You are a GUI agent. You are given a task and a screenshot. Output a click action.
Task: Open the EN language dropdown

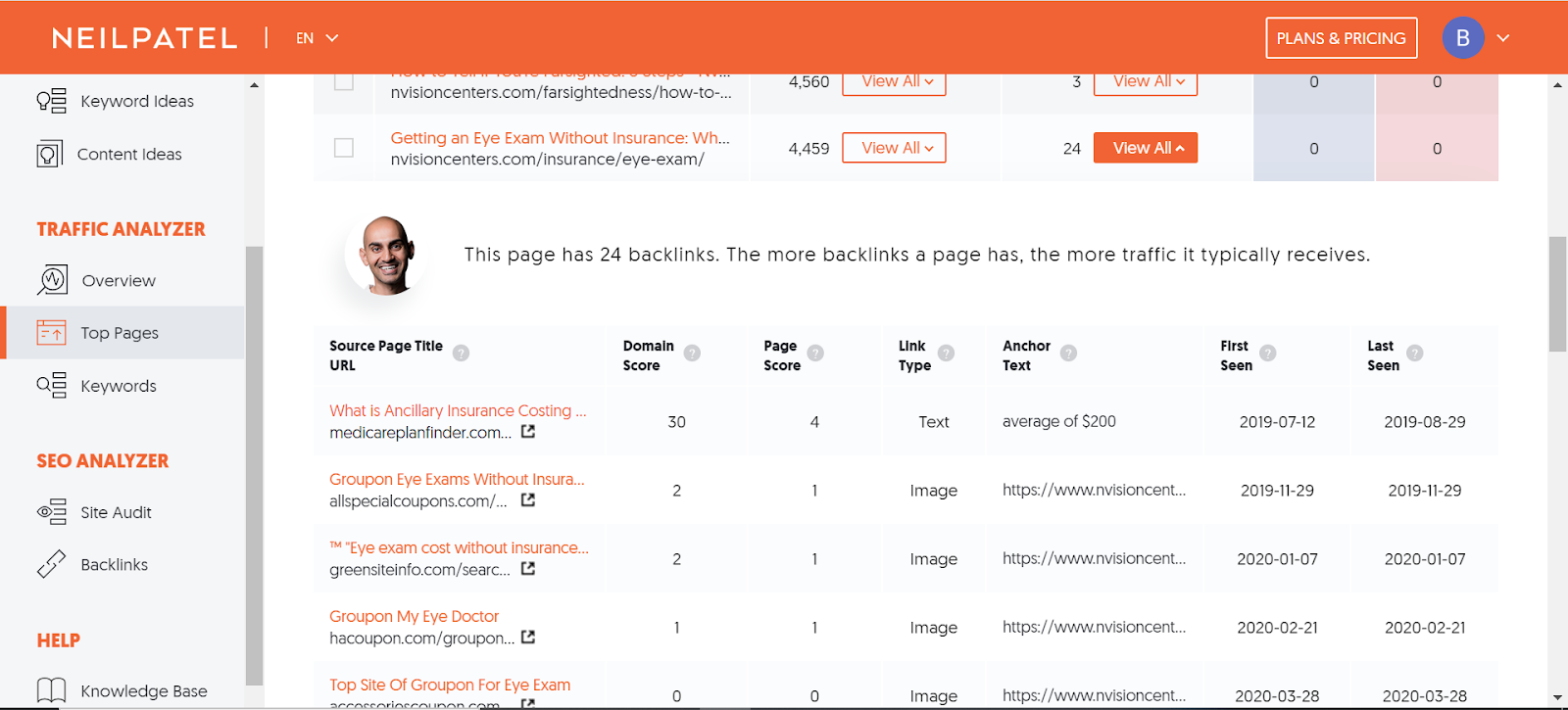pyautogui.click(x=318, y=38)
